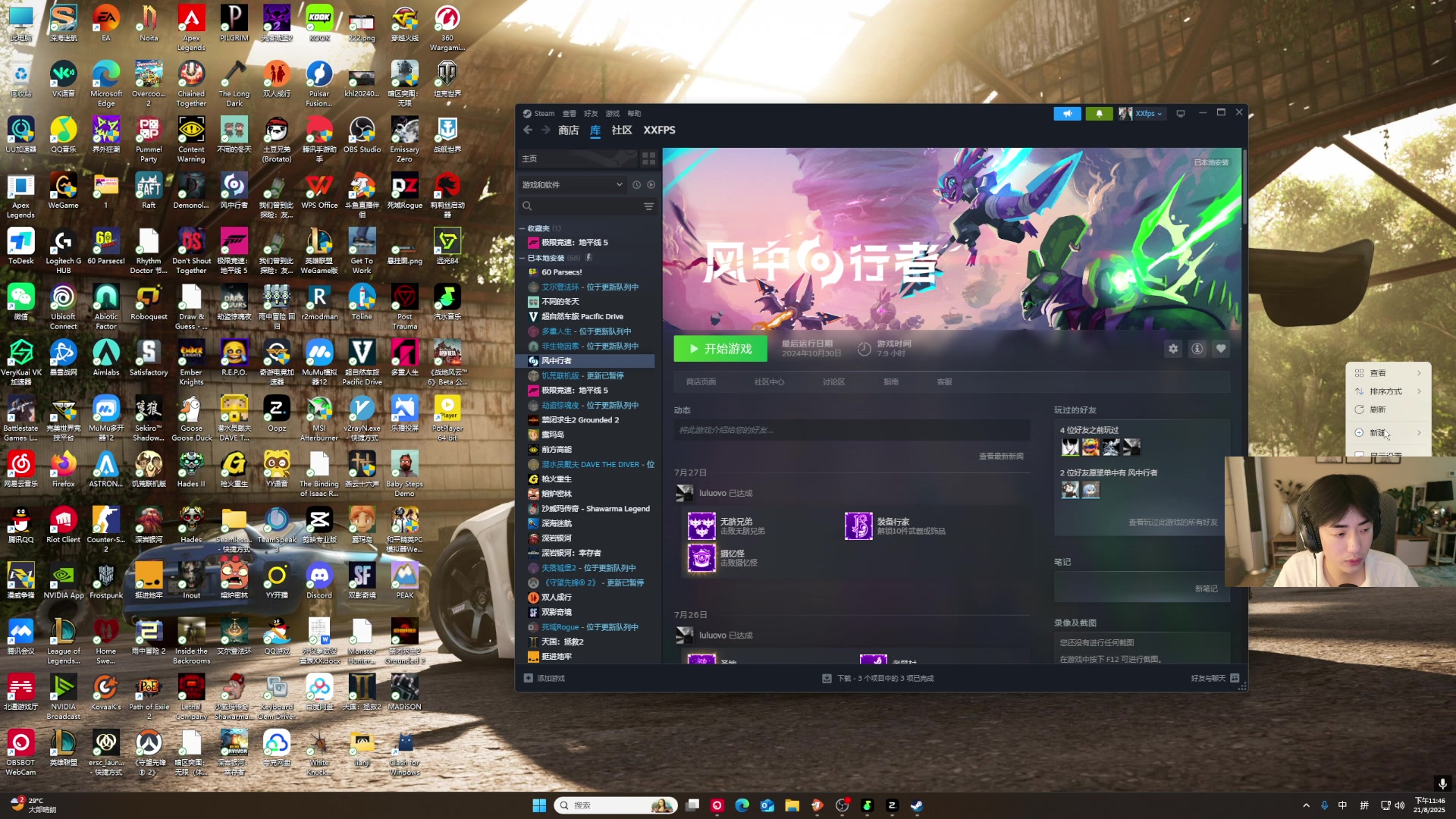This screenshot has height=819, width=1456.
Task: Open the 社区 community tab
Action: coord(622,130)
